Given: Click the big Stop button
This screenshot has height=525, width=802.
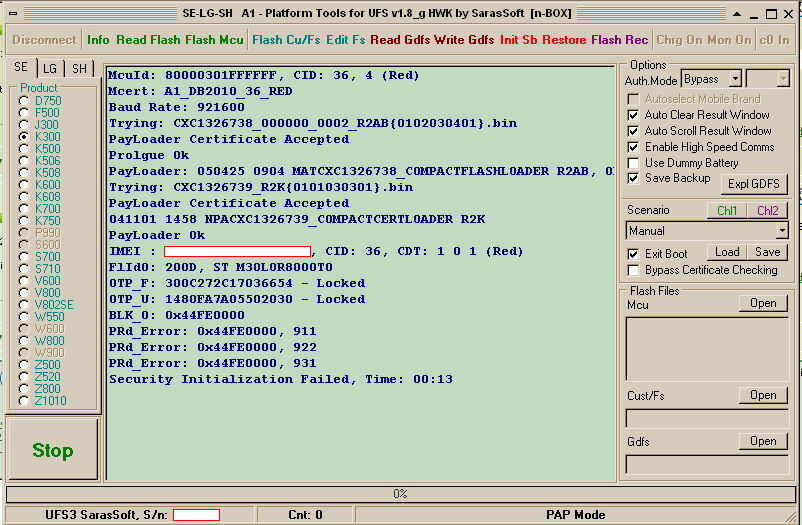Looking at the screenshot, I should pos(53,450).
